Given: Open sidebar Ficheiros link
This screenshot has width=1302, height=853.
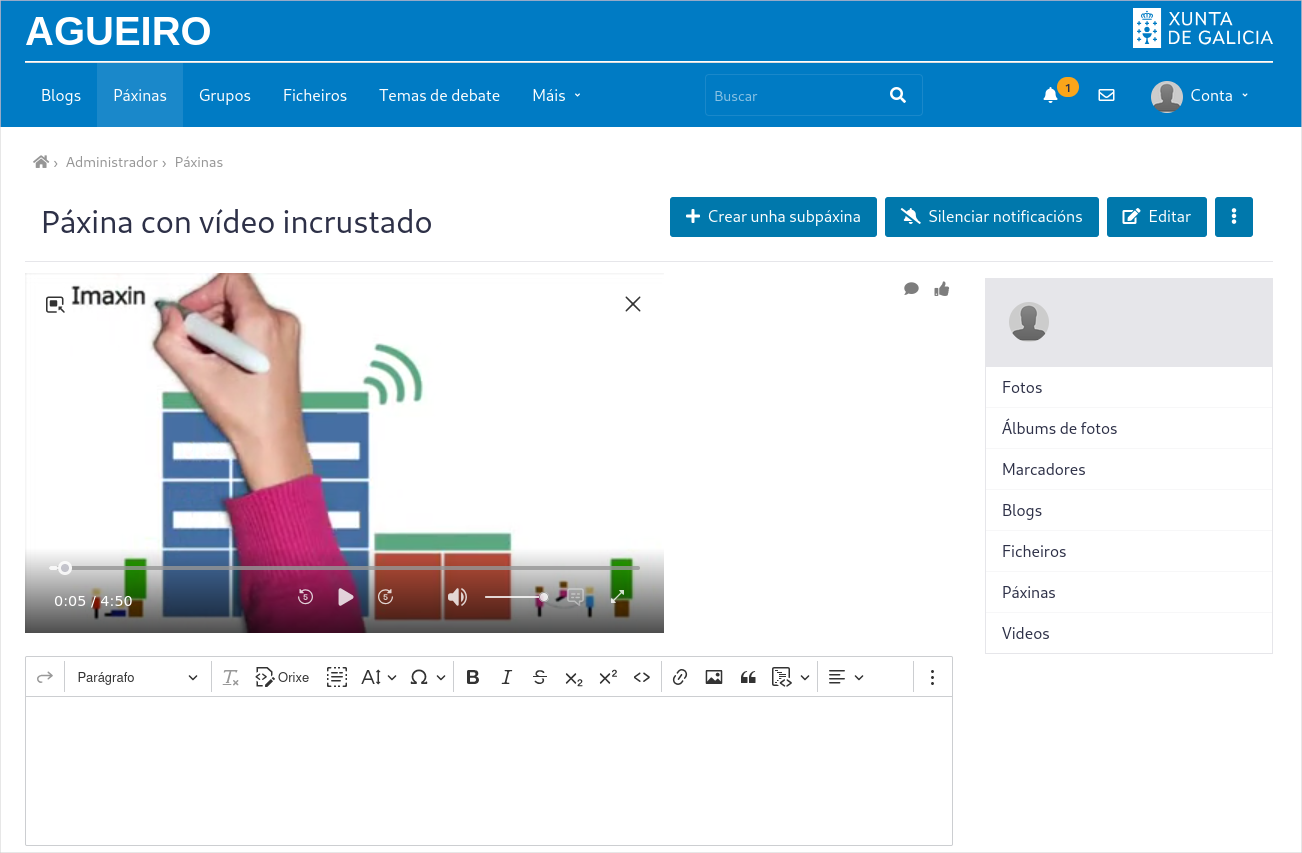Looking at the screenshot, I should click(x=1129, y=551).
